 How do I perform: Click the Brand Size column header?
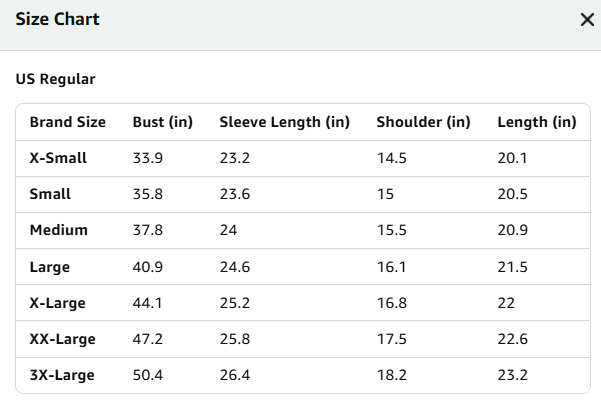68,122
